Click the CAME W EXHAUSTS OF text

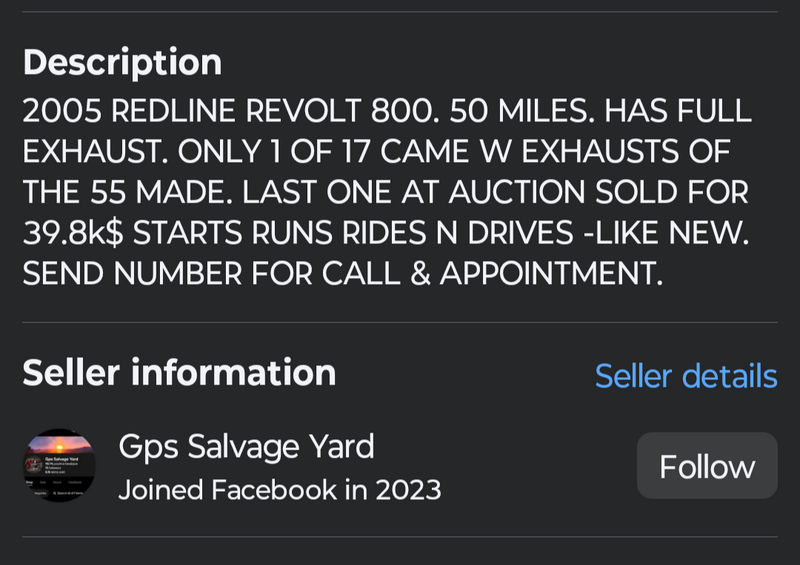click(x=555, y=151)
